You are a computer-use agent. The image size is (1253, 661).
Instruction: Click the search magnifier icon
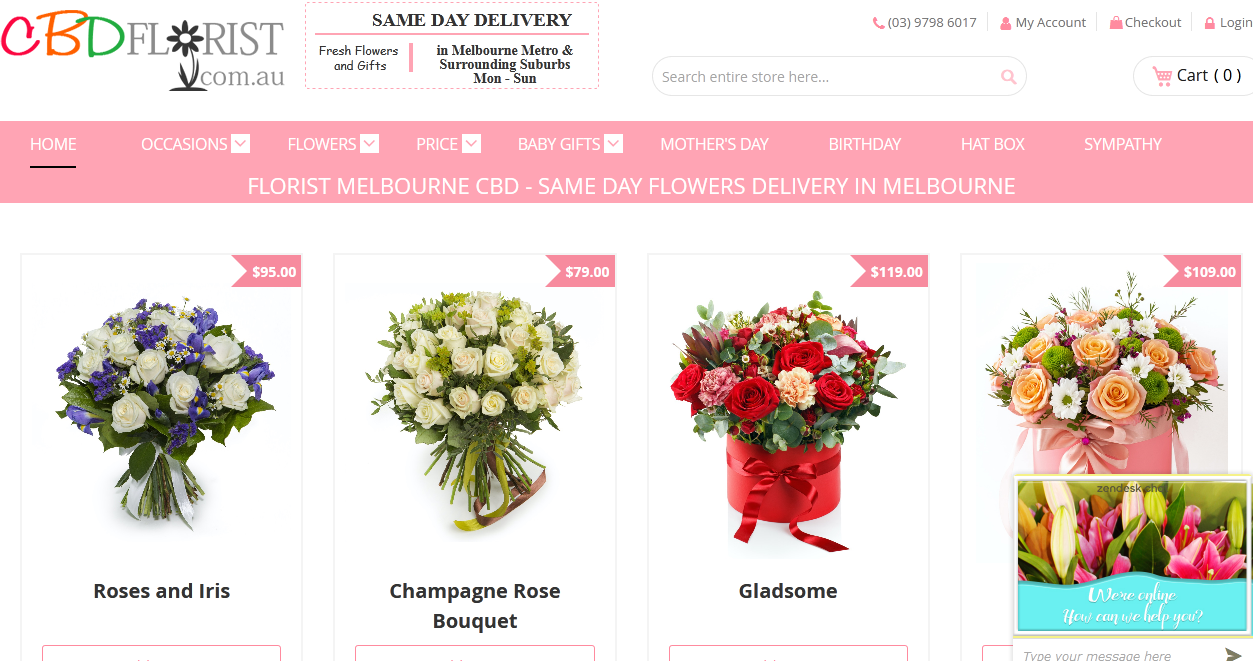[x=1008, y=77]
